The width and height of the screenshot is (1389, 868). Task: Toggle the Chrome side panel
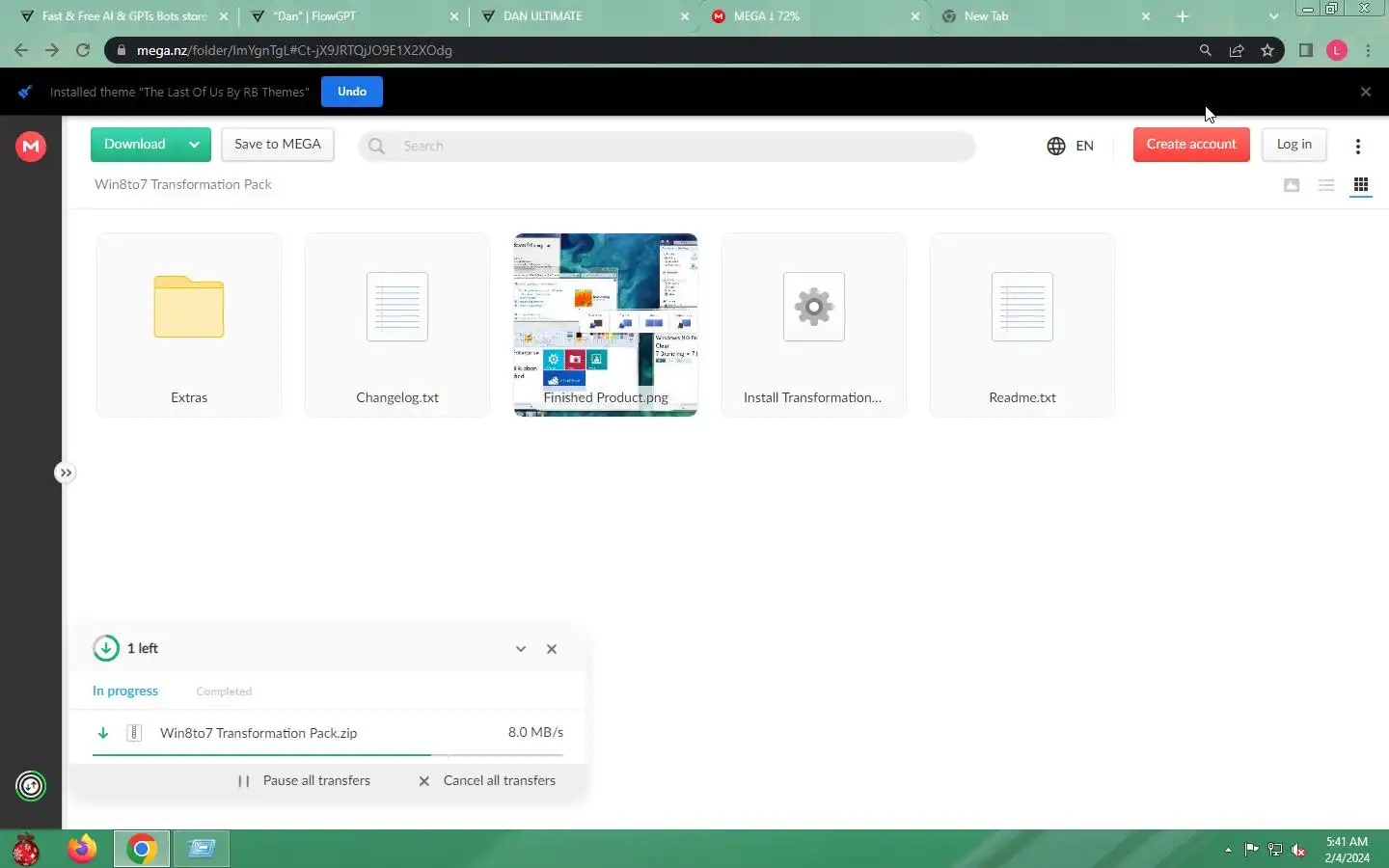1306,50
